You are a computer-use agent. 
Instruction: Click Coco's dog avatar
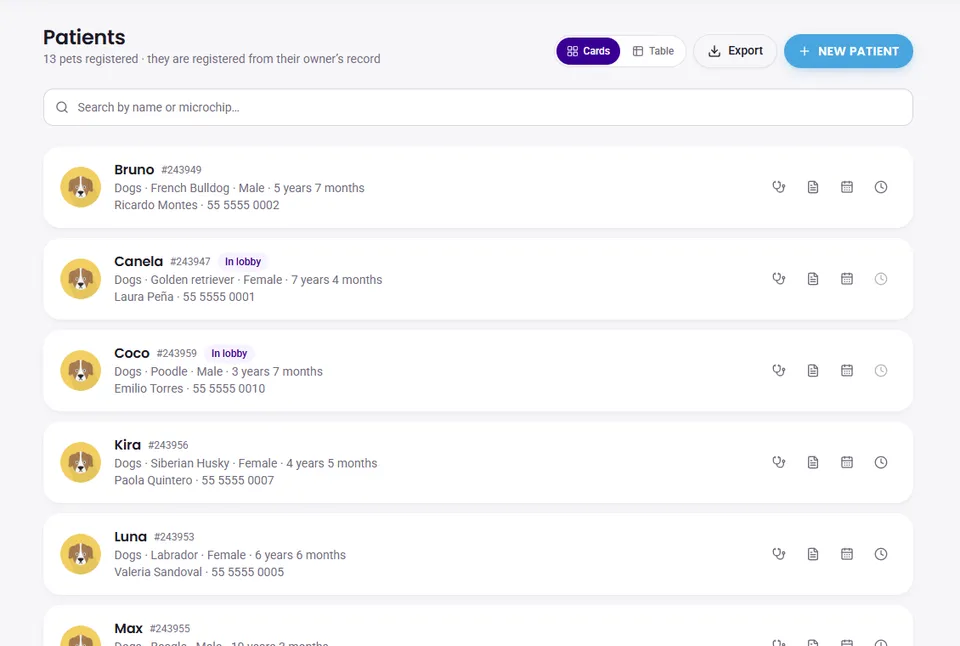tap(81, 370)
